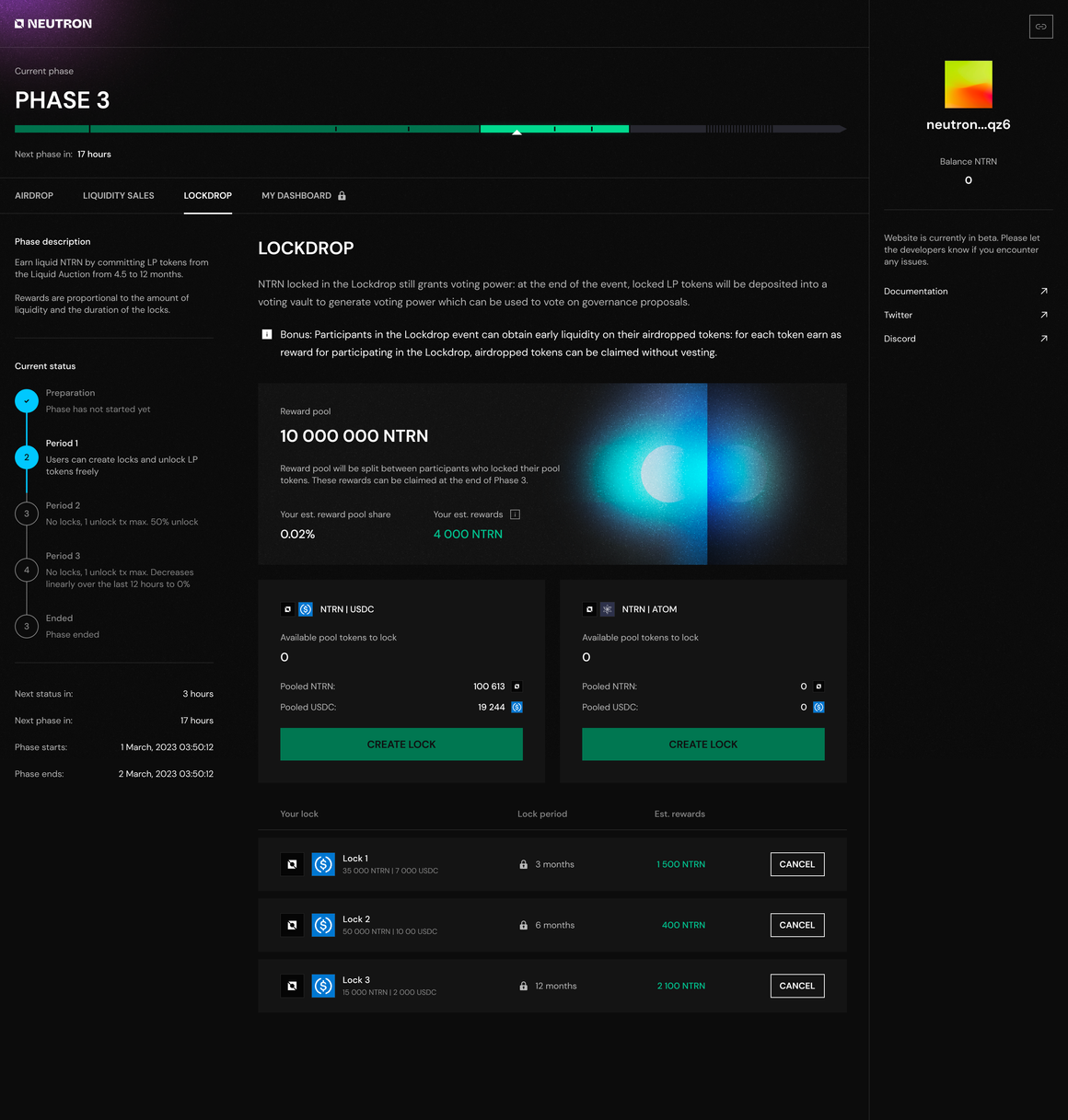1068x1120 pixels.
Task: Switch to the Liquidity Sales tab
Action: click(x=119, y=196)
